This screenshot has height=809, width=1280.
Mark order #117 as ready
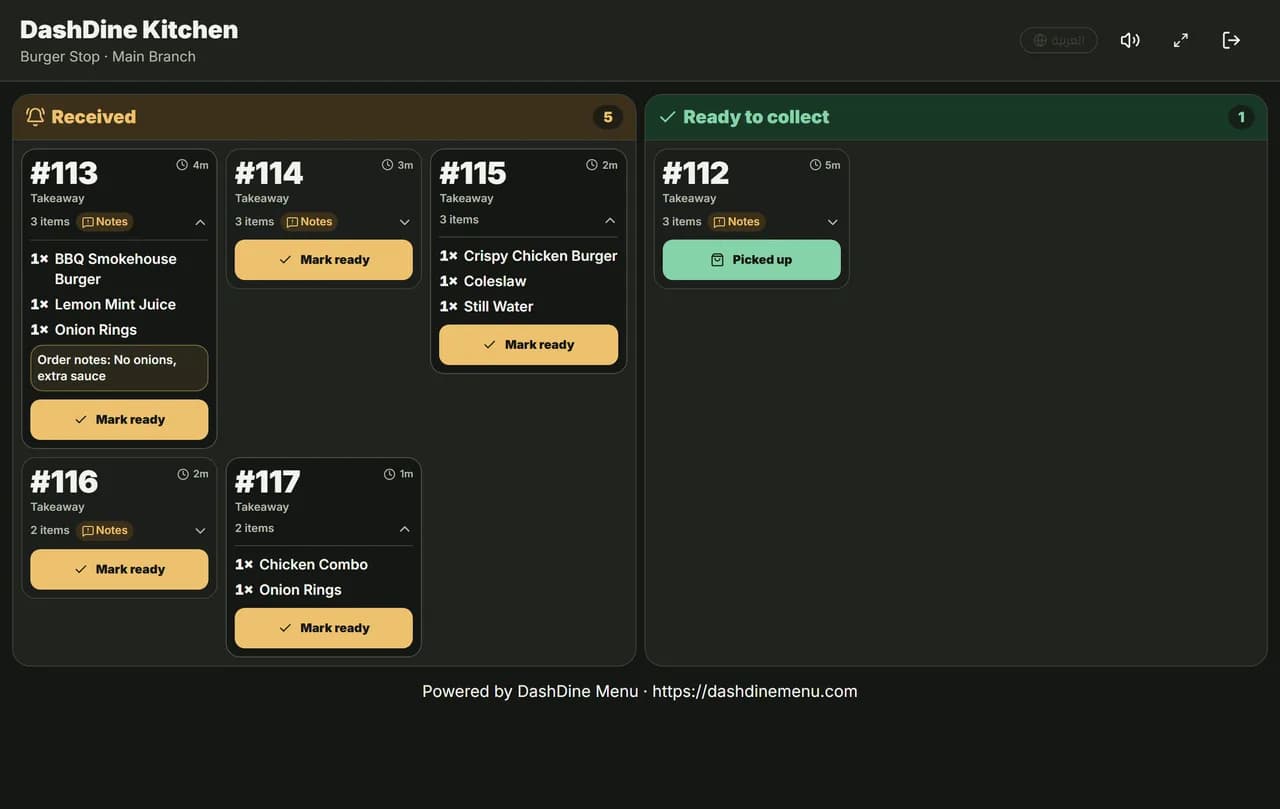point(324,628)
